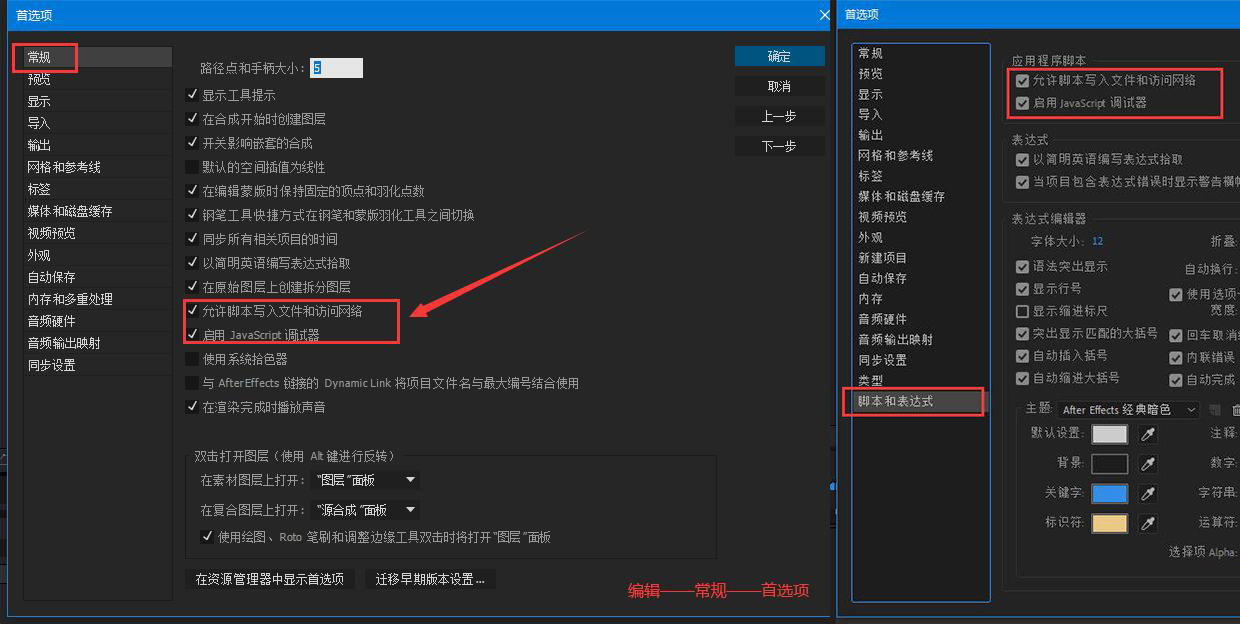Click the dimmed save icon beside the 主题 dropdown
This screenshot has height=624, width=1240.
1216,410
